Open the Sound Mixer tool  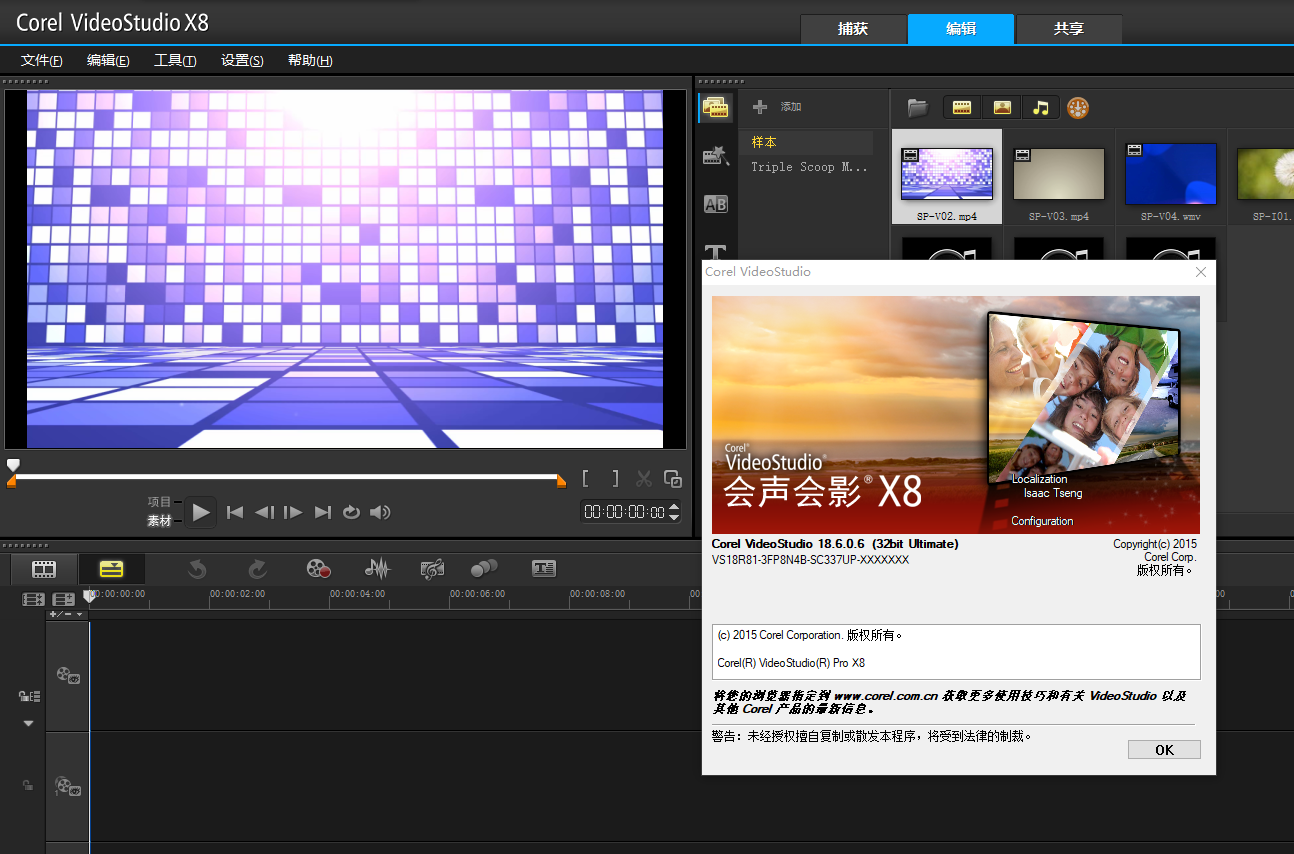(x=377, y=569)
